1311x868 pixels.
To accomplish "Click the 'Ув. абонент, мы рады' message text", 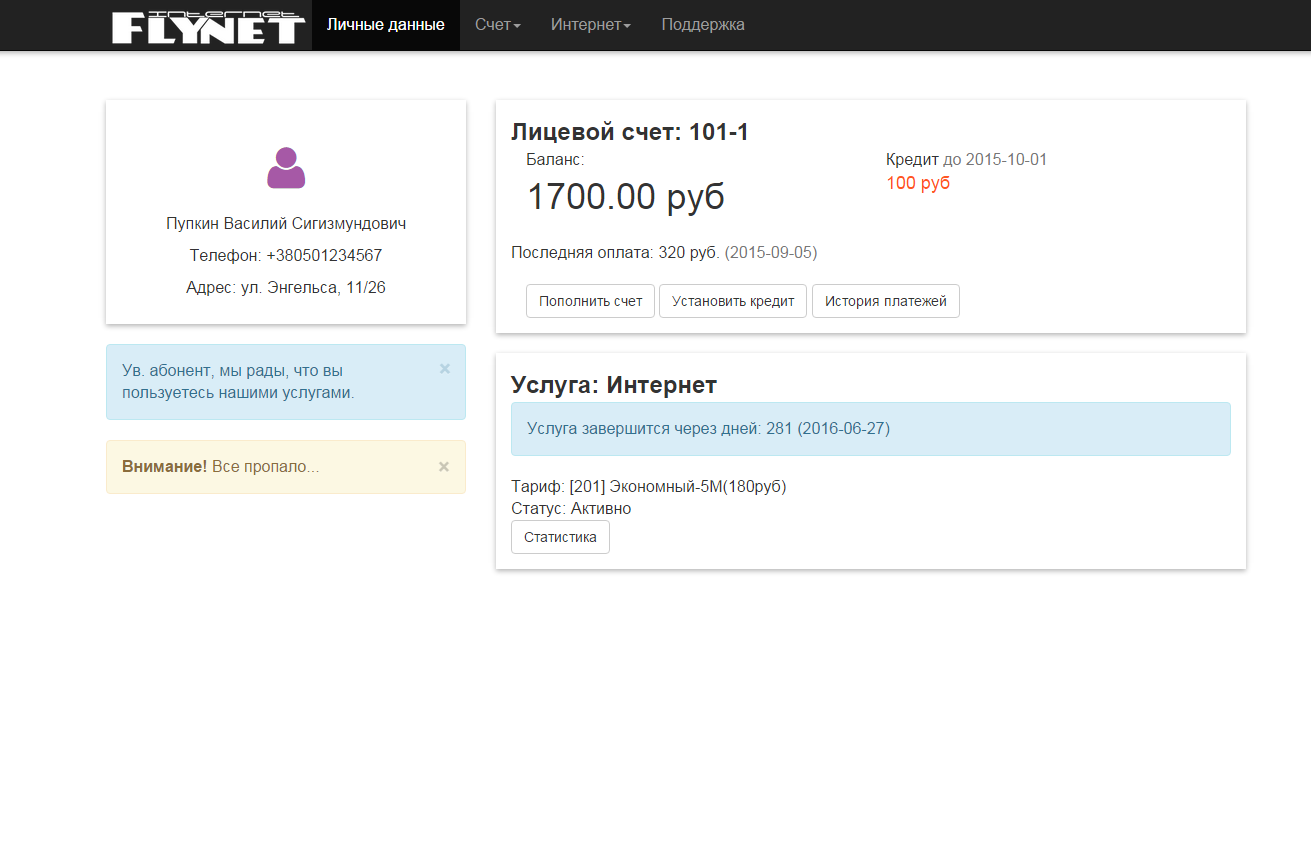I will [238, 381].
